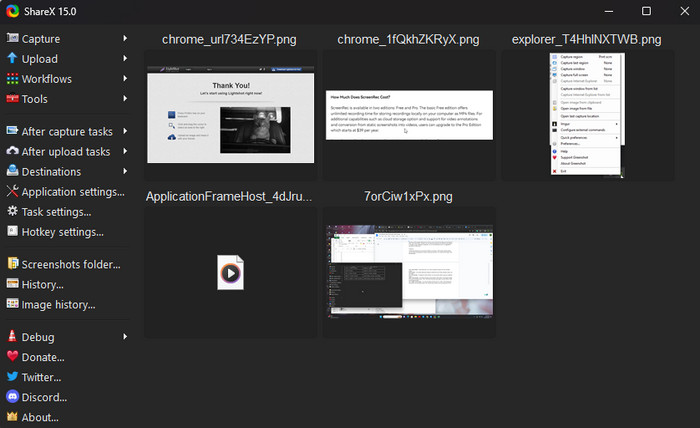Select the chrome_1fQkhZKRyX.png thumbnail
700x428 pixels.
409,115
